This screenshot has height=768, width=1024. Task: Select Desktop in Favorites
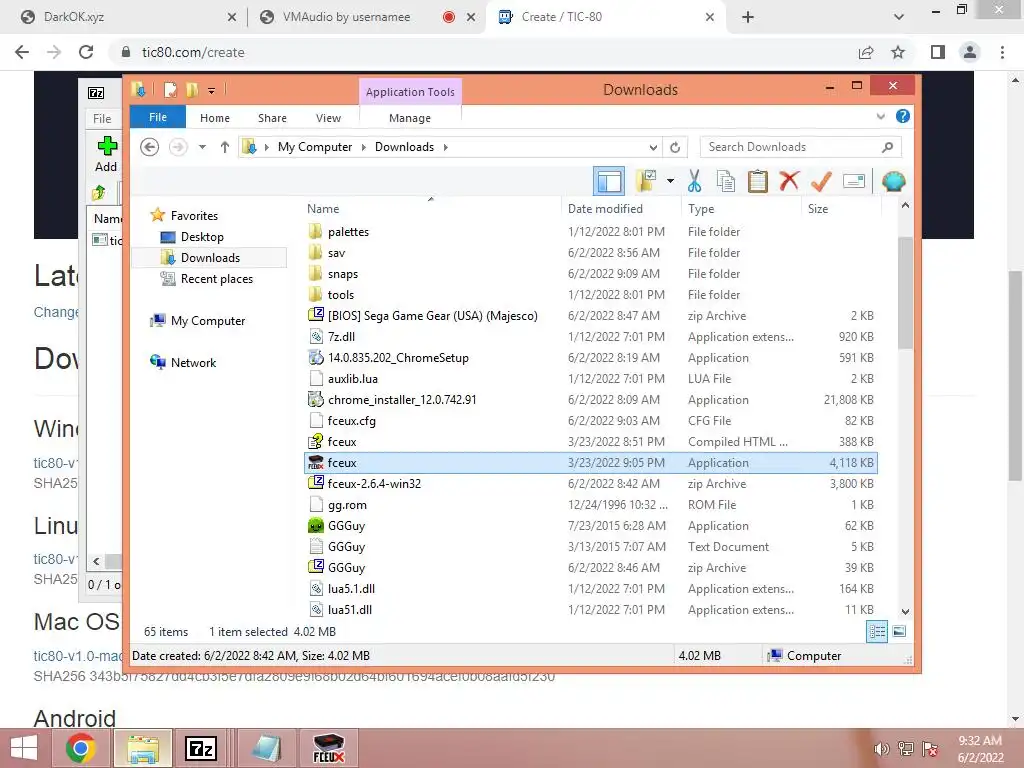pos(202,237)
